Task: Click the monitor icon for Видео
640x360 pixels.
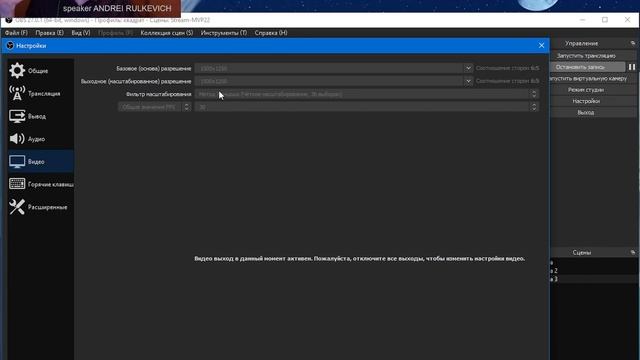Action: pyautogui.click(x=17, y=162)
